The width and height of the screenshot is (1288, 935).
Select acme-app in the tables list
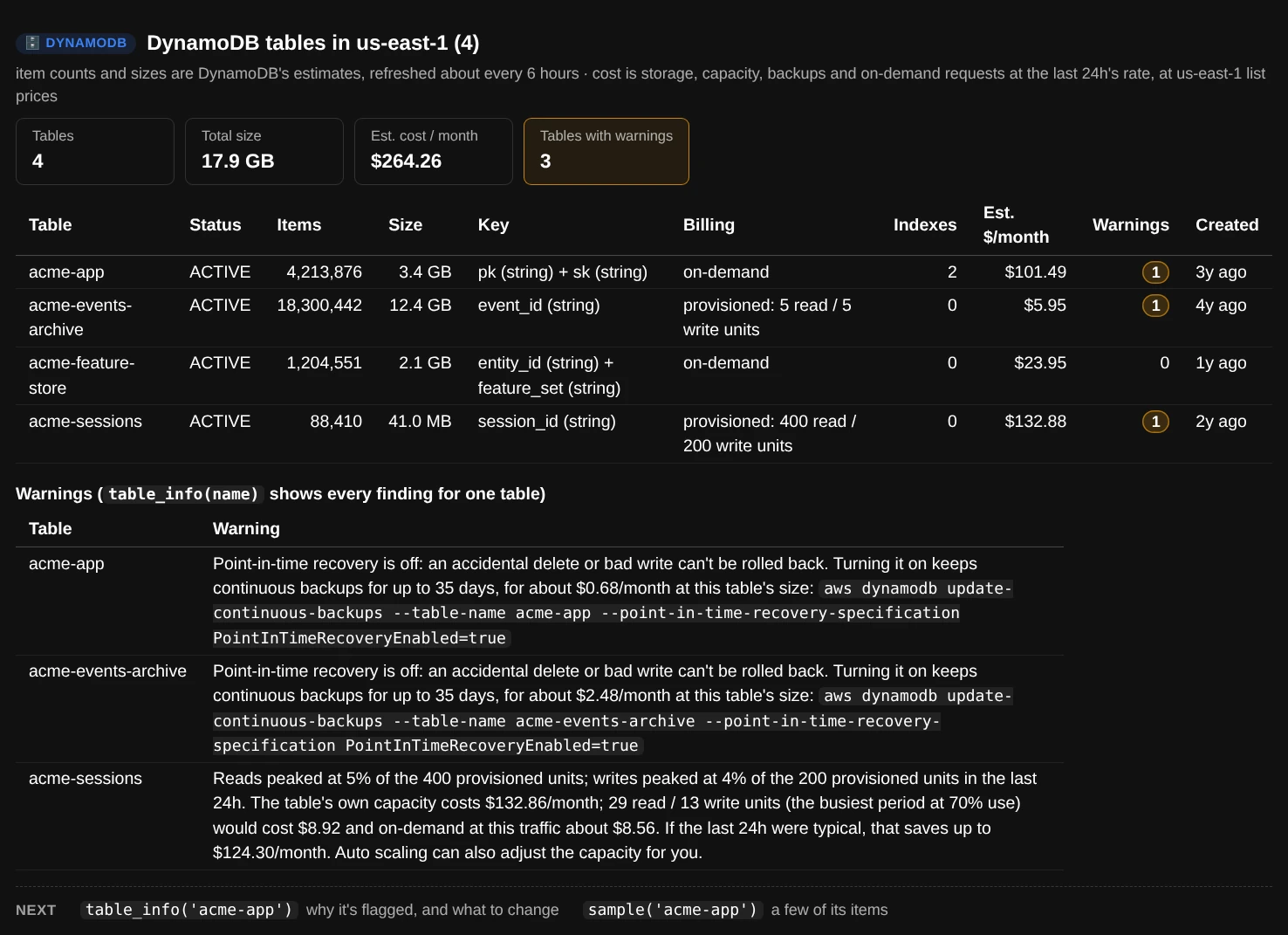(66, 272)
